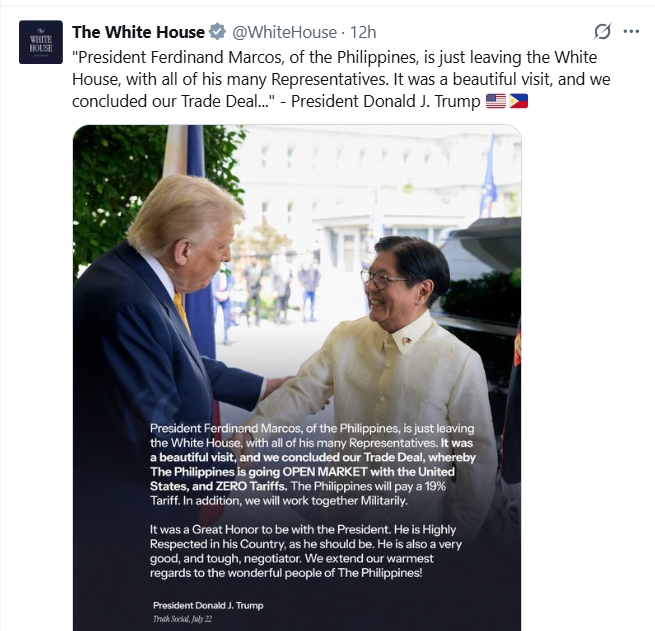Click the blue verified badge
655x631 pixels.
(217, 32)
